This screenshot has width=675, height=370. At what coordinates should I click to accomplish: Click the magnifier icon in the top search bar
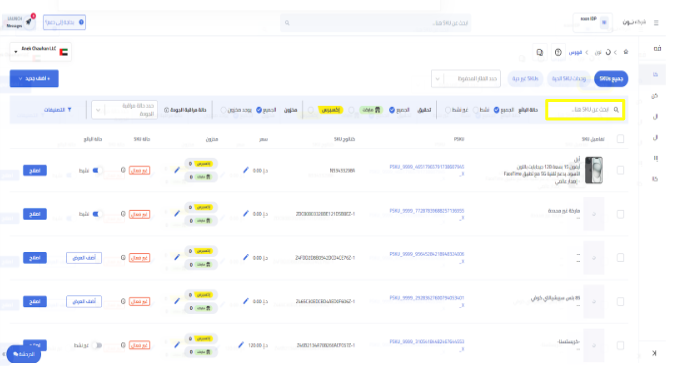click(287, 23)
